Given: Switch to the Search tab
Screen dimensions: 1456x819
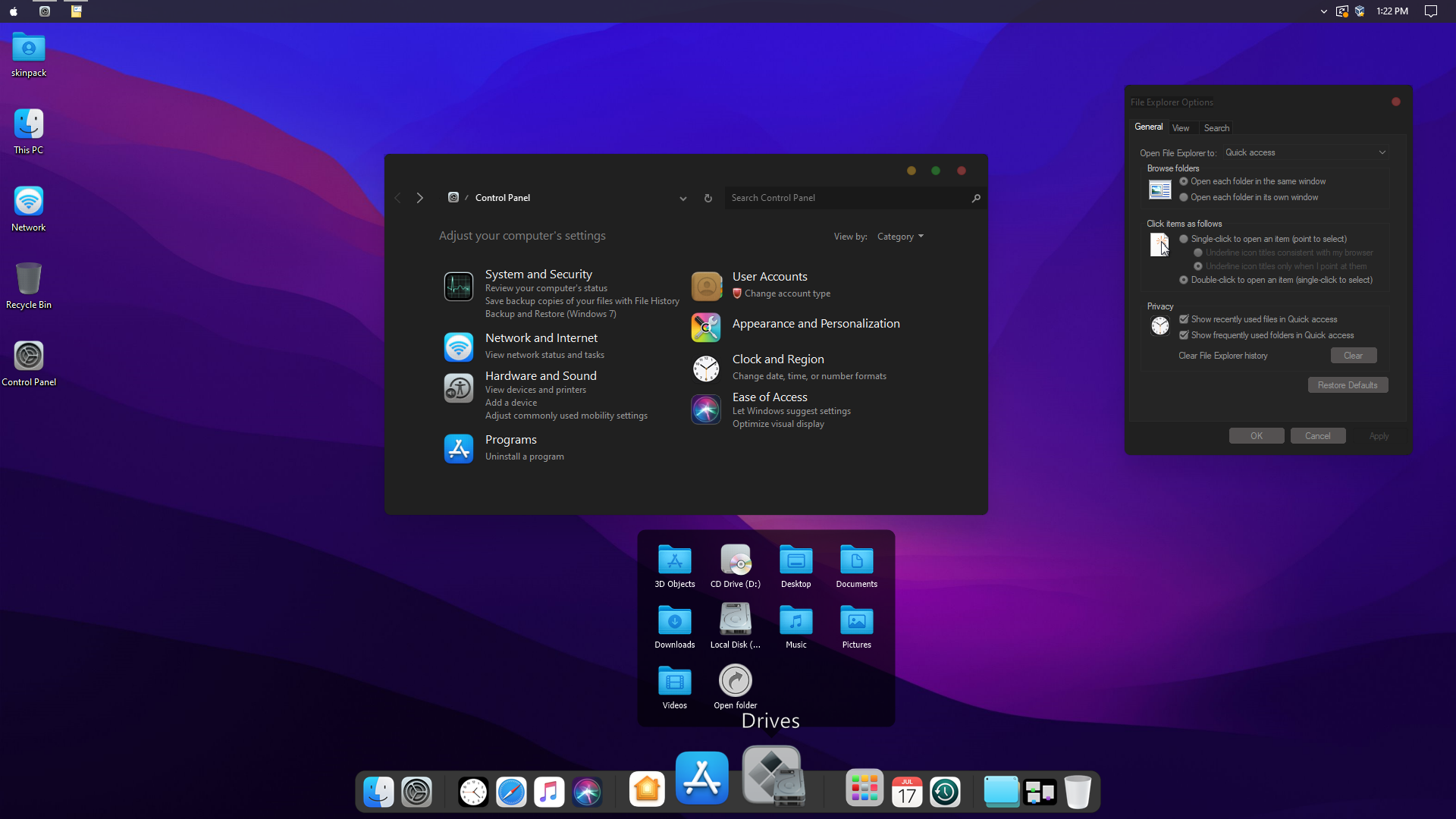Looking at the screenshot, I should (1216, 128).
